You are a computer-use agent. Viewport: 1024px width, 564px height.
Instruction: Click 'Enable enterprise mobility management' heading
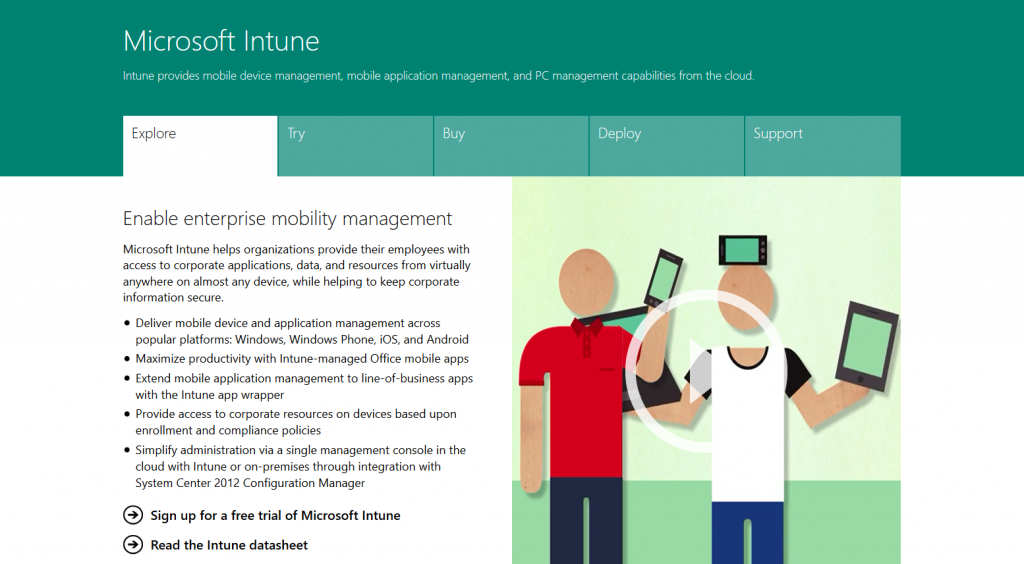pos(287,219)
